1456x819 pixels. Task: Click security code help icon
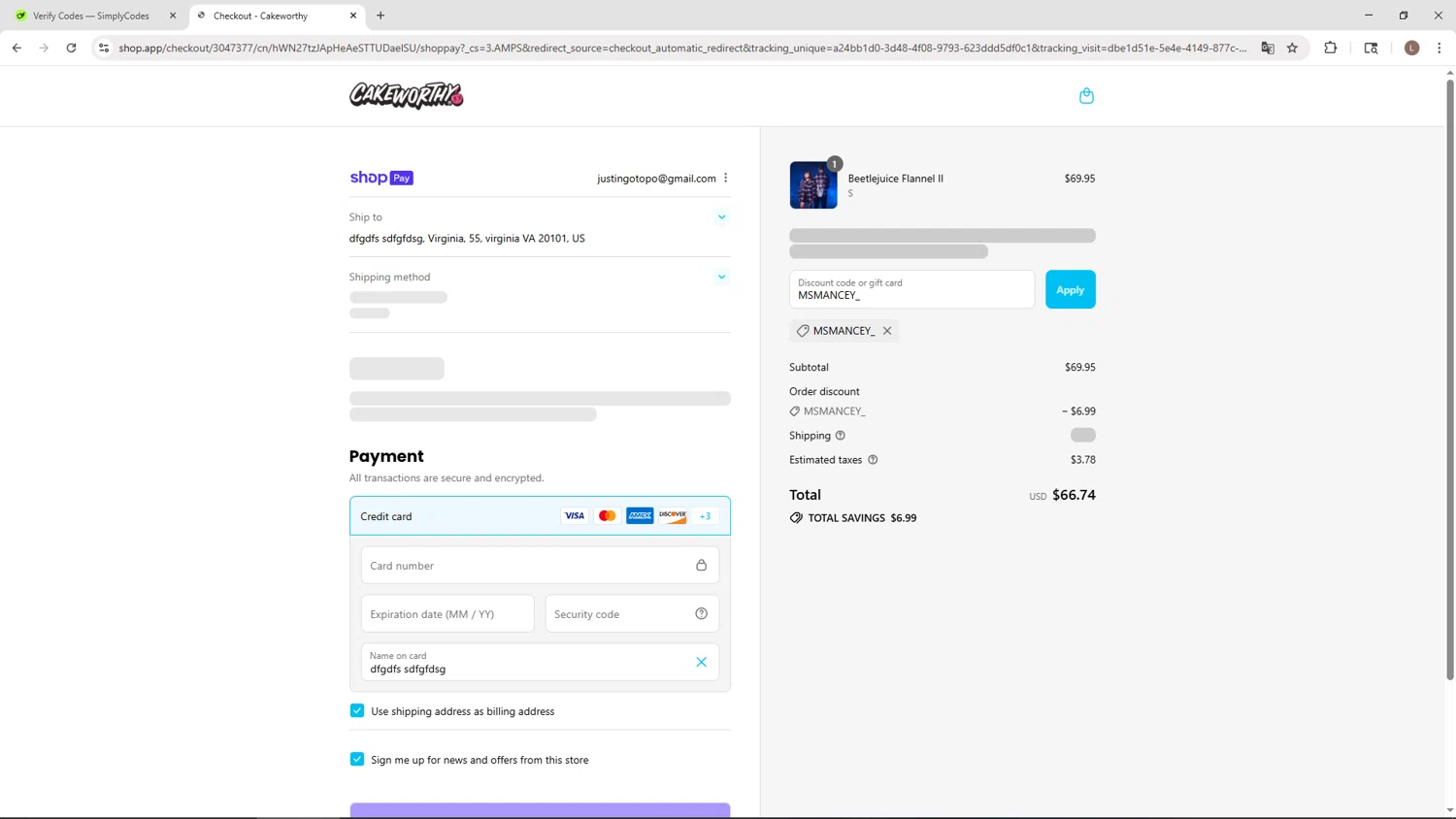click(x=701, y=613)
